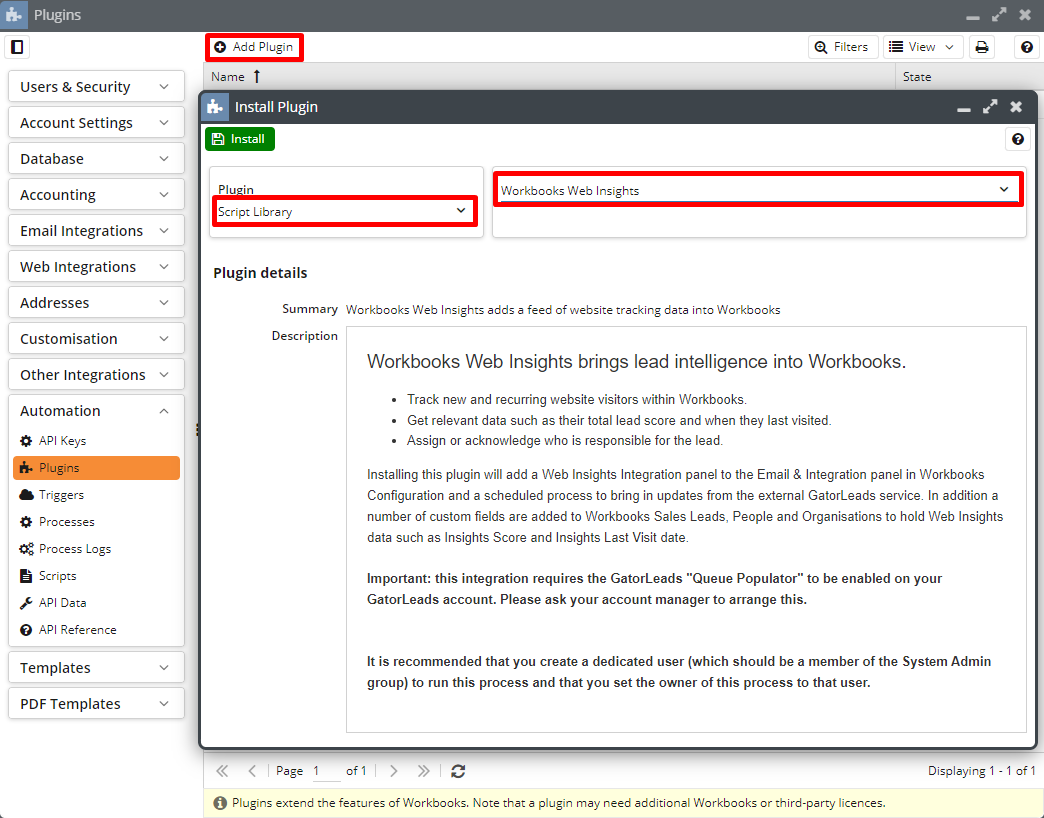Expand the Accounting section

coord(96,194)
